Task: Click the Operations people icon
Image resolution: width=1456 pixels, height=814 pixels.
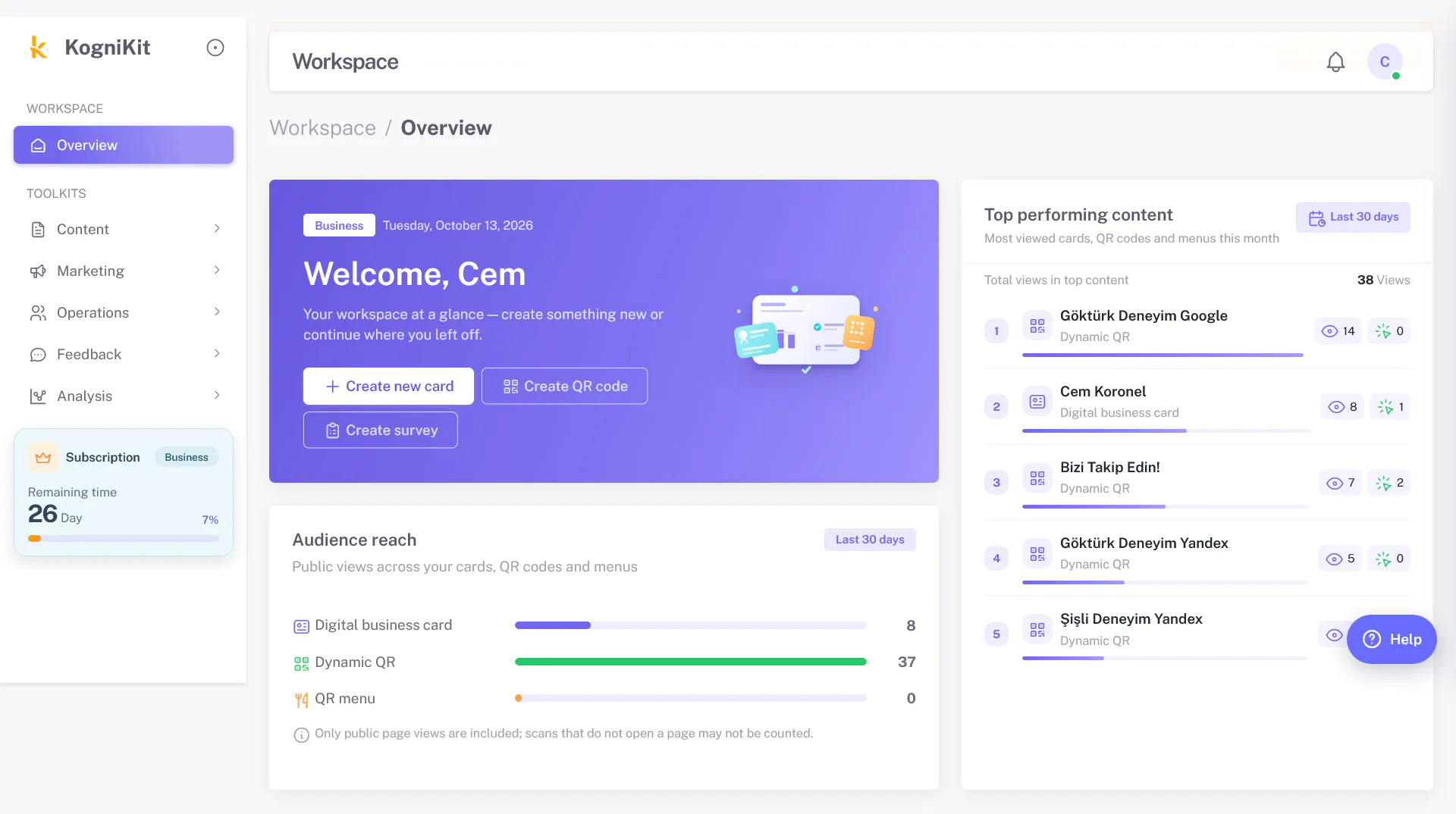Action: pyautogui.click(x=38, y=313)
